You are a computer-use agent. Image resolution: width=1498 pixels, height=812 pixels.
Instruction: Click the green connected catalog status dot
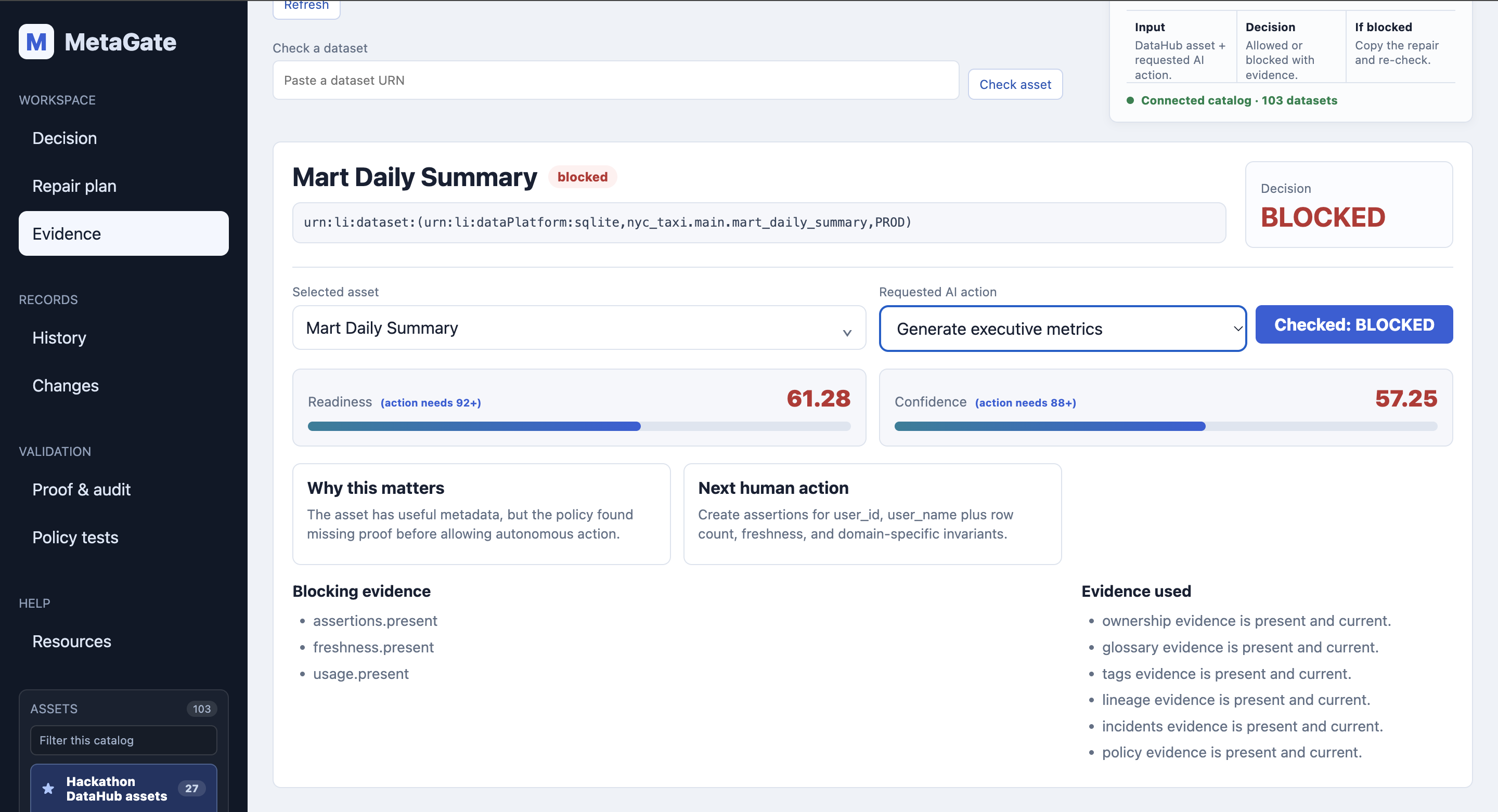point(1130,100)
